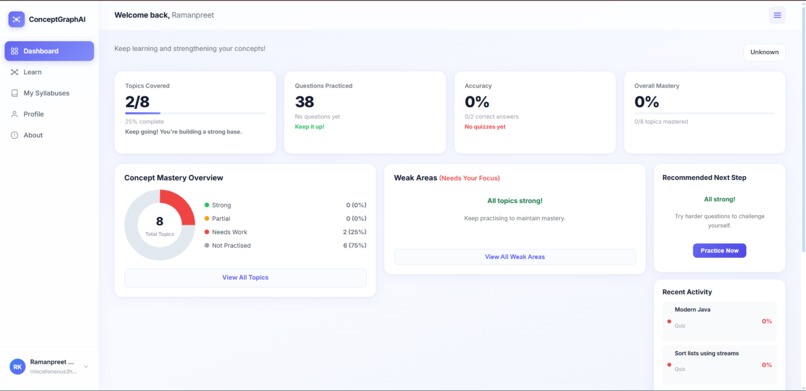Click the RK user avatar

click(x=17, y=366)
